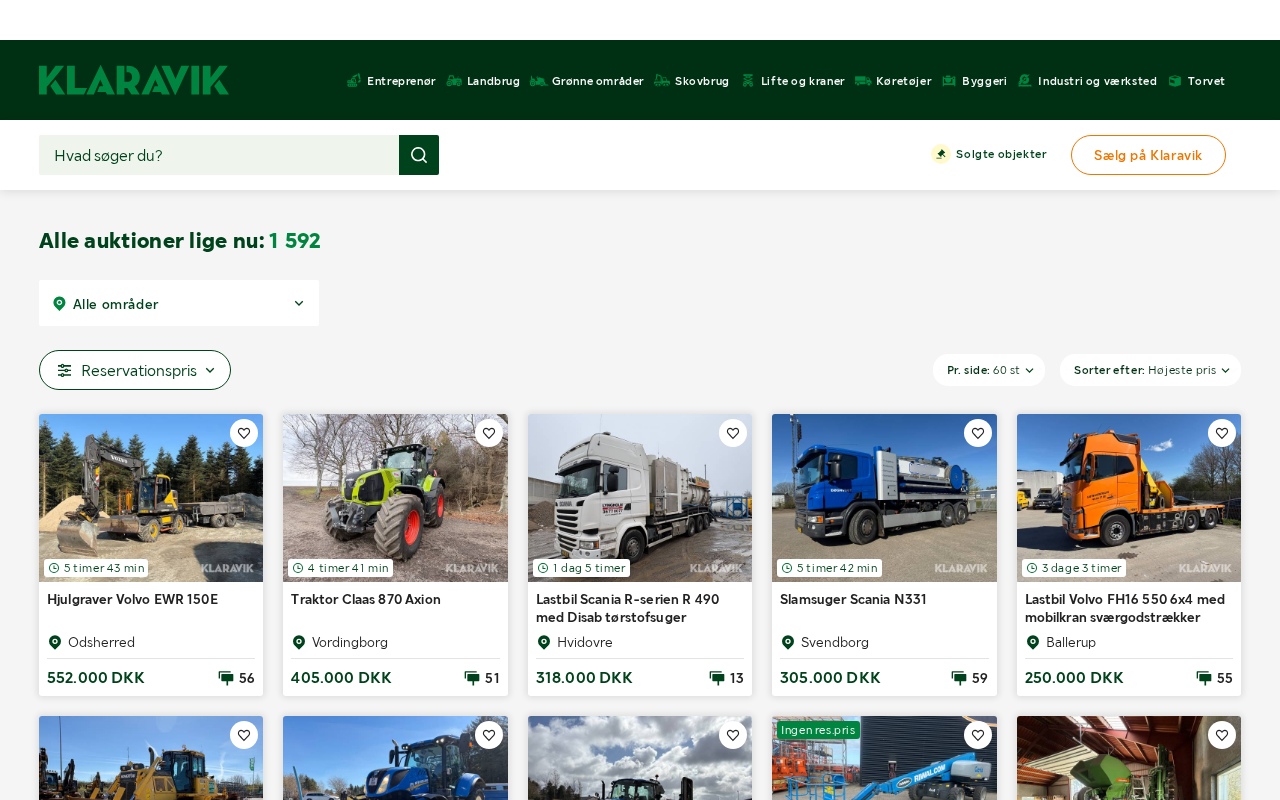Click the location pin beside Svendborg
Viewport: 1280px width, 800px height.
[x=788, y=642]
